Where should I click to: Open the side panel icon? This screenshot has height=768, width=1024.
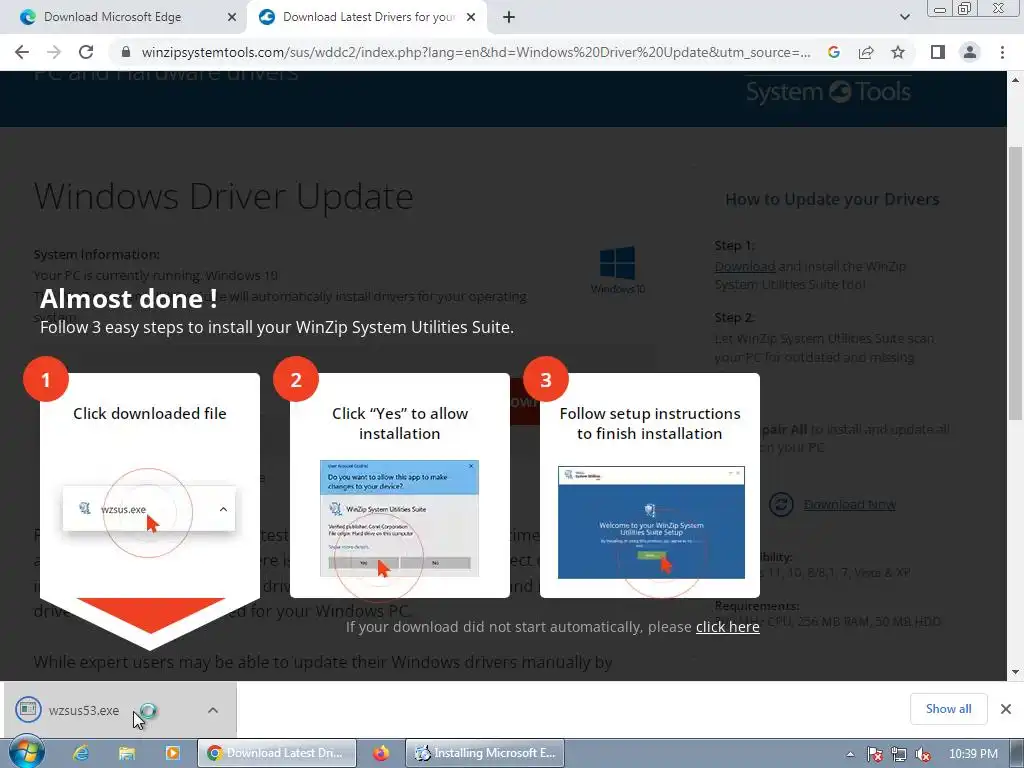tap(938, 52)
